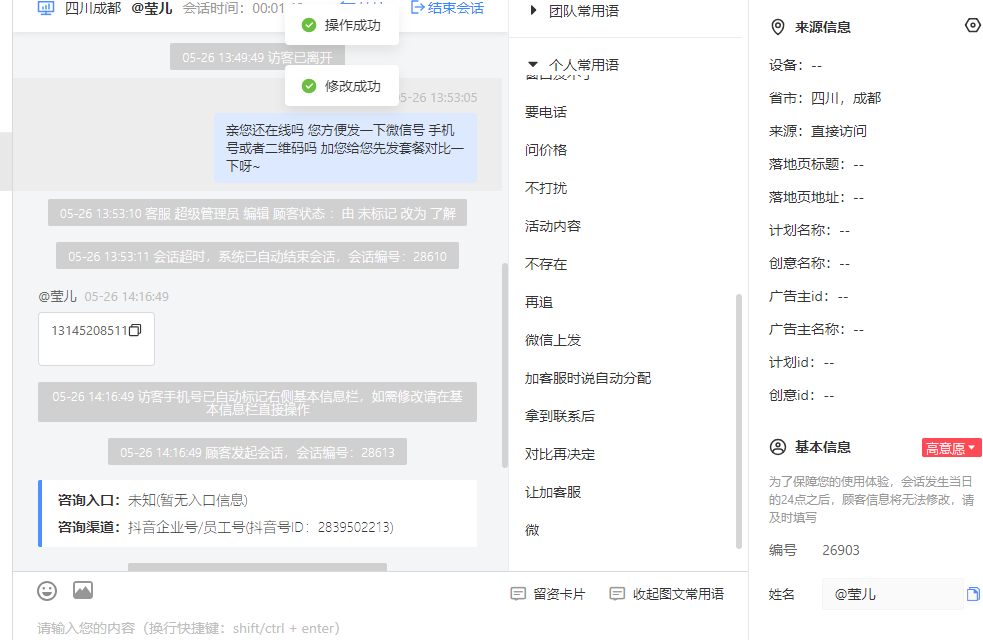Click the customer number 26903 value
This screenshot has height=640, width=983.
tap(841, 550)
